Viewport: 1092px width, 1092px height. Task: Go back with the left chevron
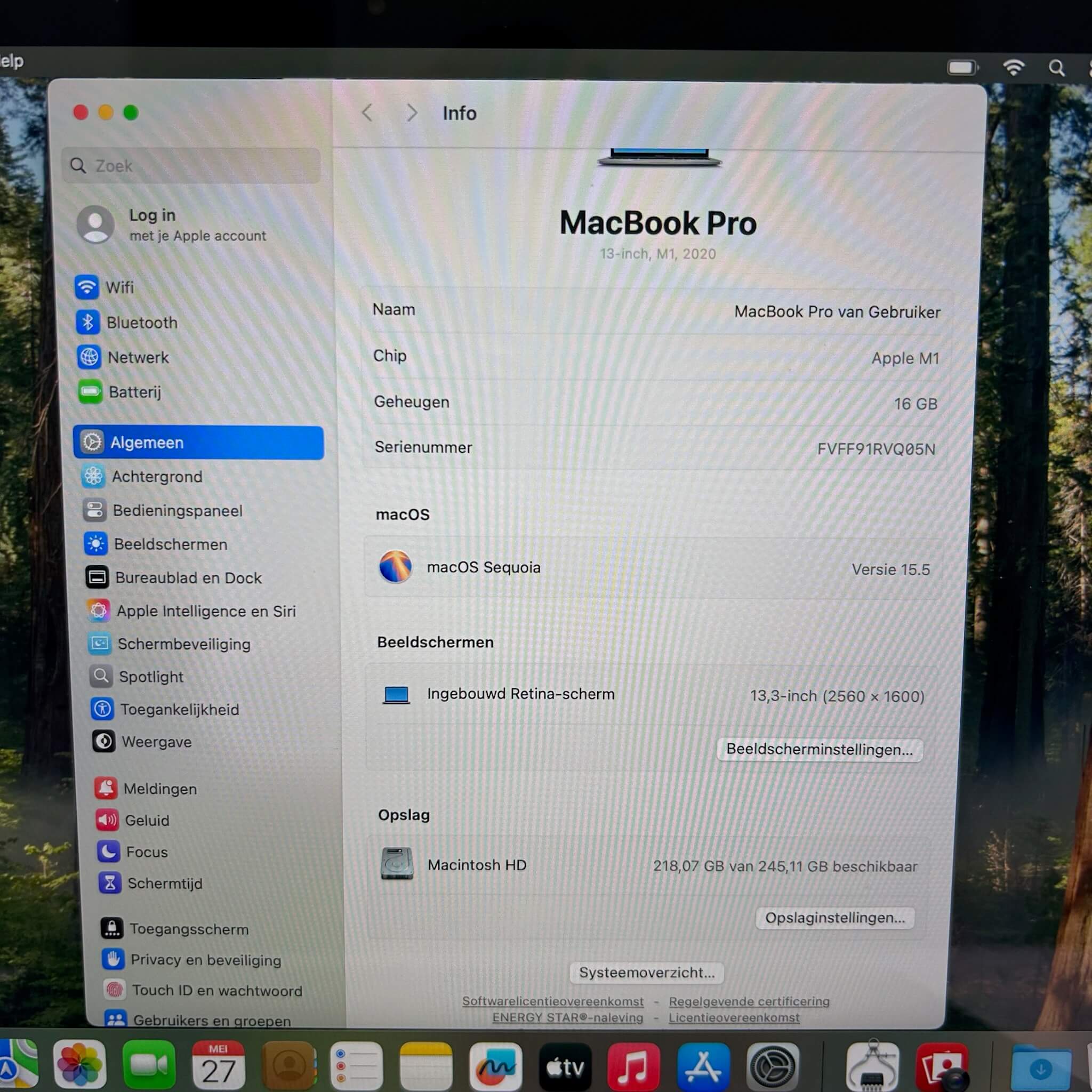point(367,113)
